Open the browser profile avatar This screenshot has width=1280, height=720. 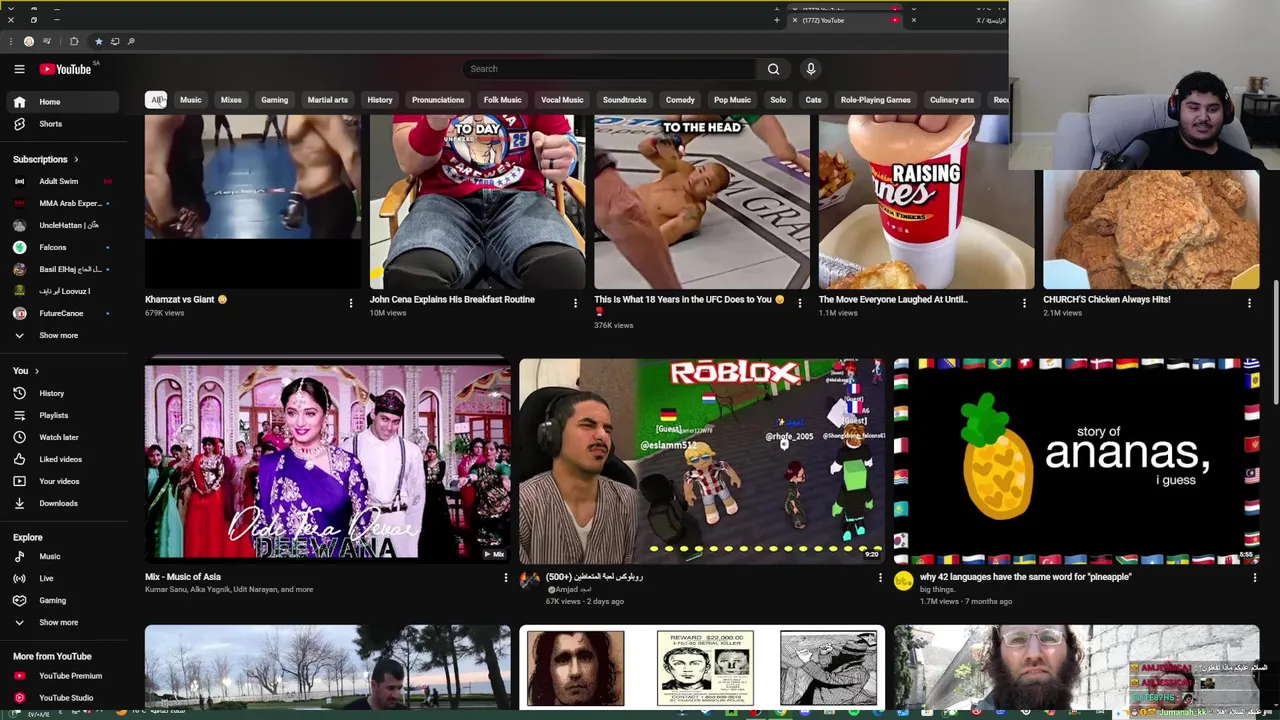click(29, 41)
